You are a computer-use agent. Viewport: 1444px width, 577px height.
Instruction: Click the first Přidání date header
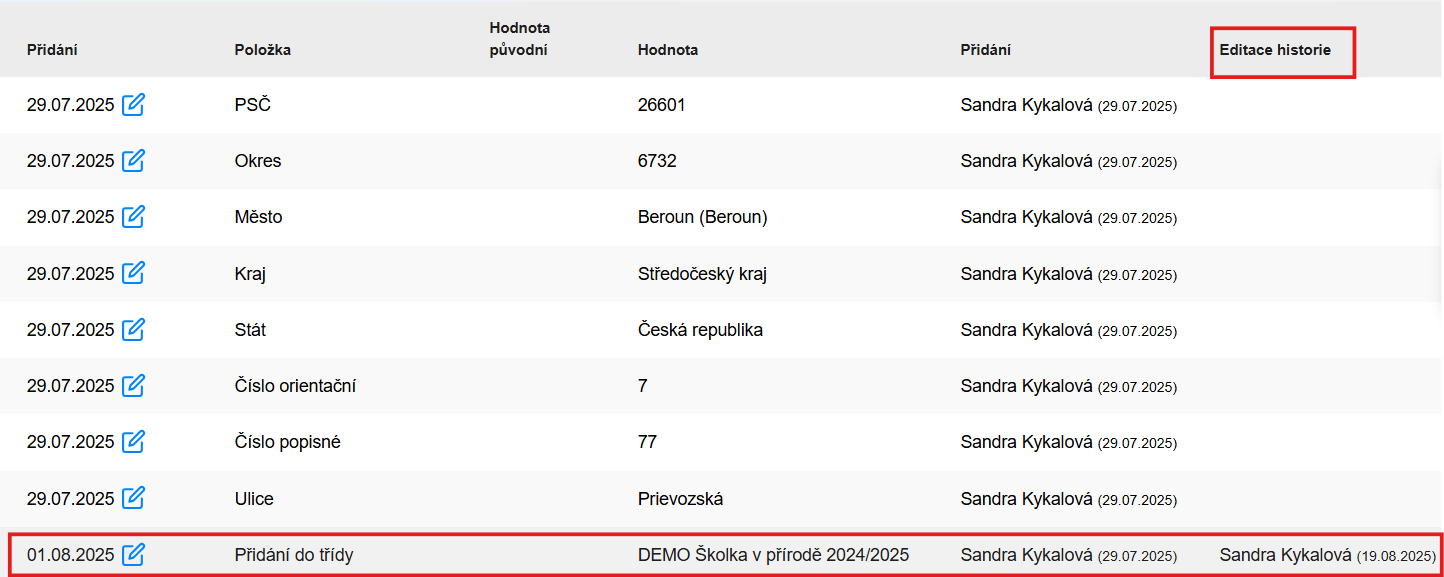(52, 50)
